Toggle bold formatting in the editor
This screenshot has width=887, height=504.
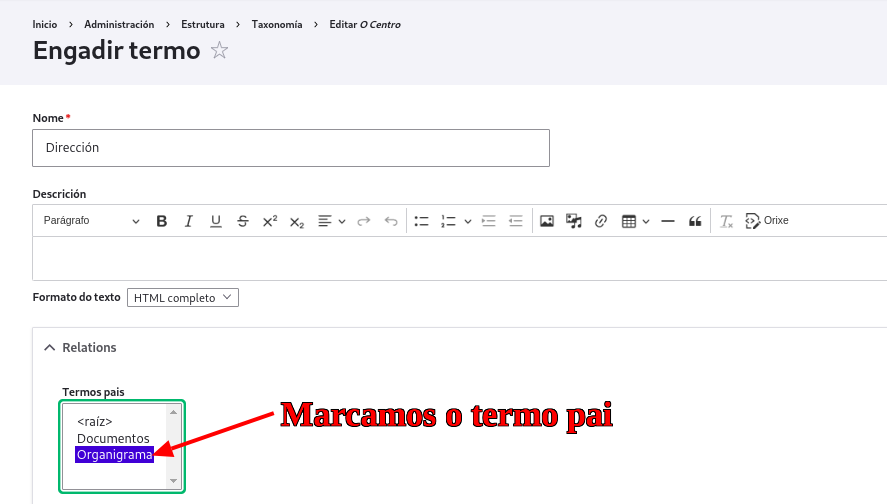(x=162, y=221)
